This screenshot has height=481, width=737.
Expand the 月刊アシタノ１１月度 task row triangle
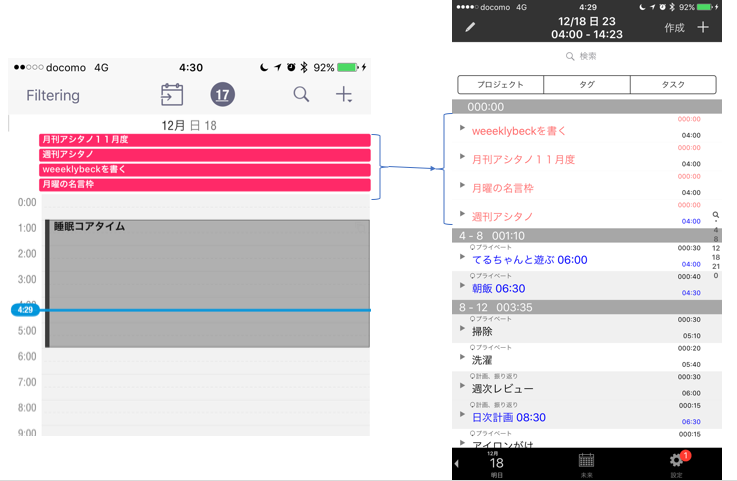[462, 157]
